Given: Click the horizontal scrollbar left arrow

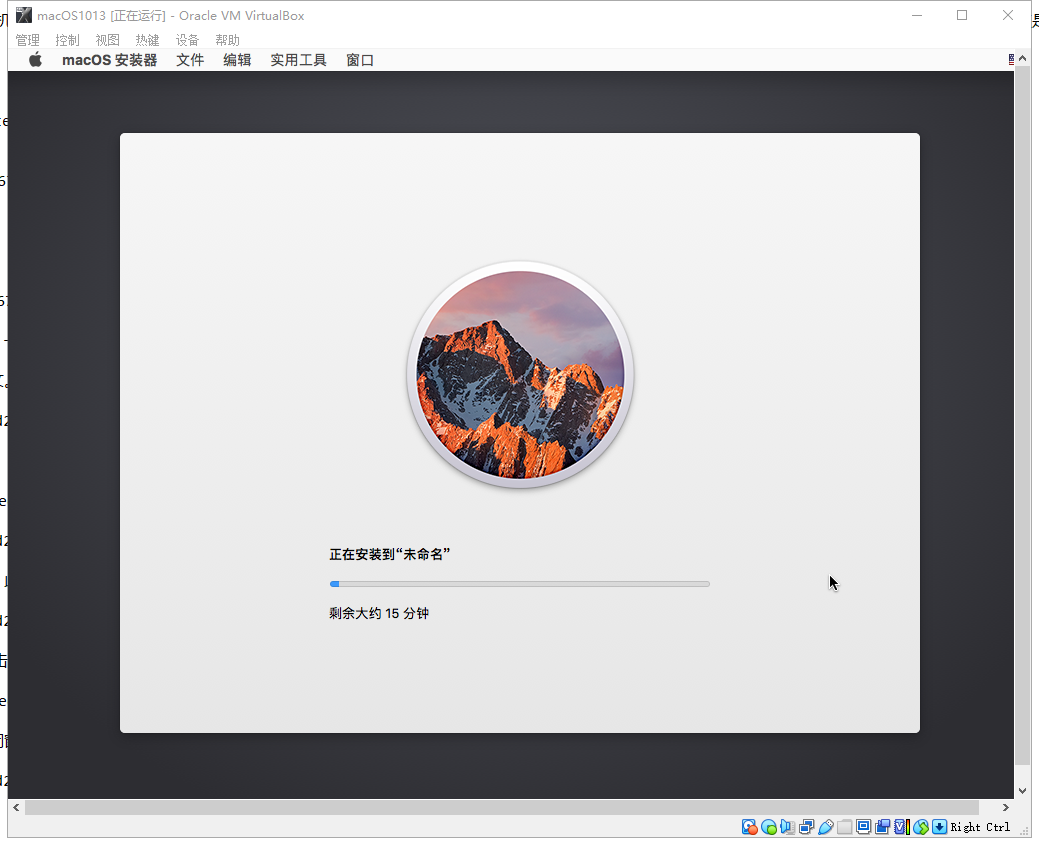Looking at the screenshot, I should pyautogui.click(x=16, y=807).
